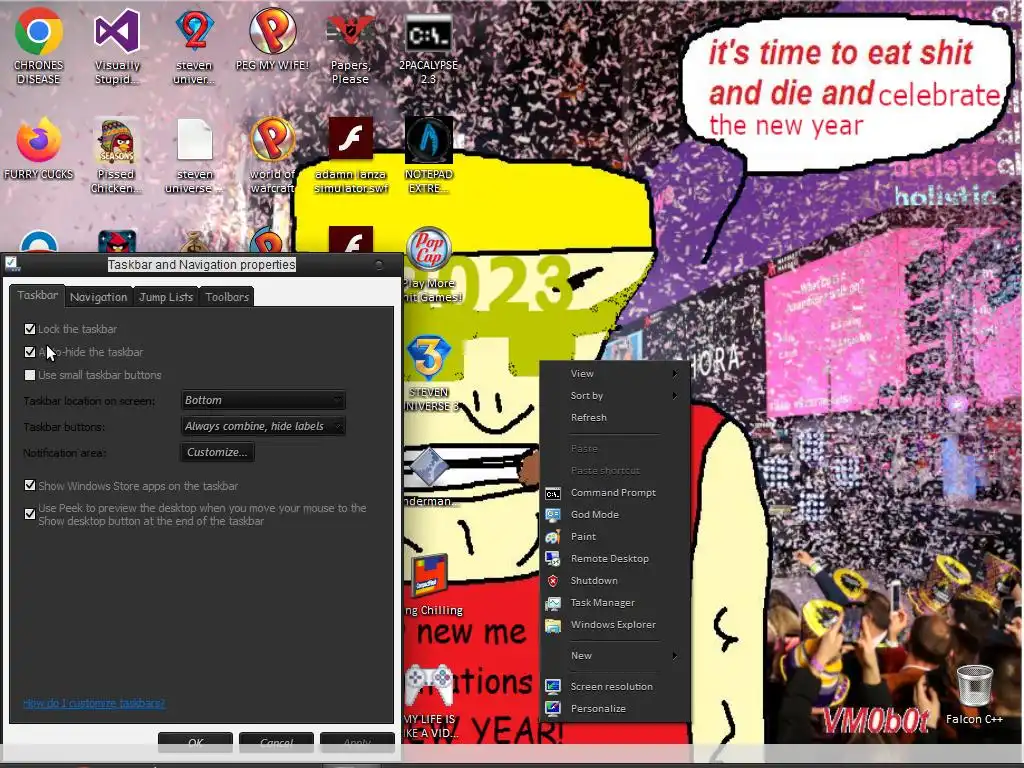Open the STEVEN UNIVERSE 3 icon

[428, 358]
